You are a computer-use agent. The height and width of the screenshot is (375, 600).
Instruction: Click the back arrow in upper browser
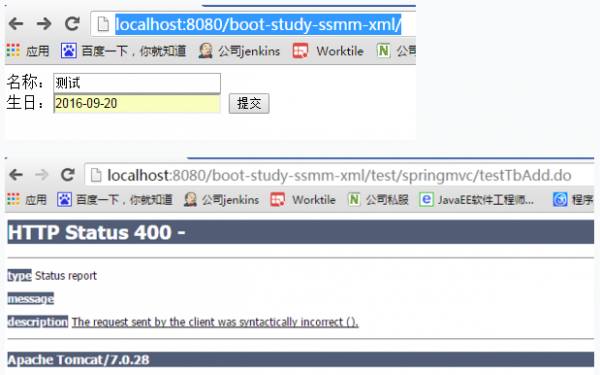(x=16, y=24)
